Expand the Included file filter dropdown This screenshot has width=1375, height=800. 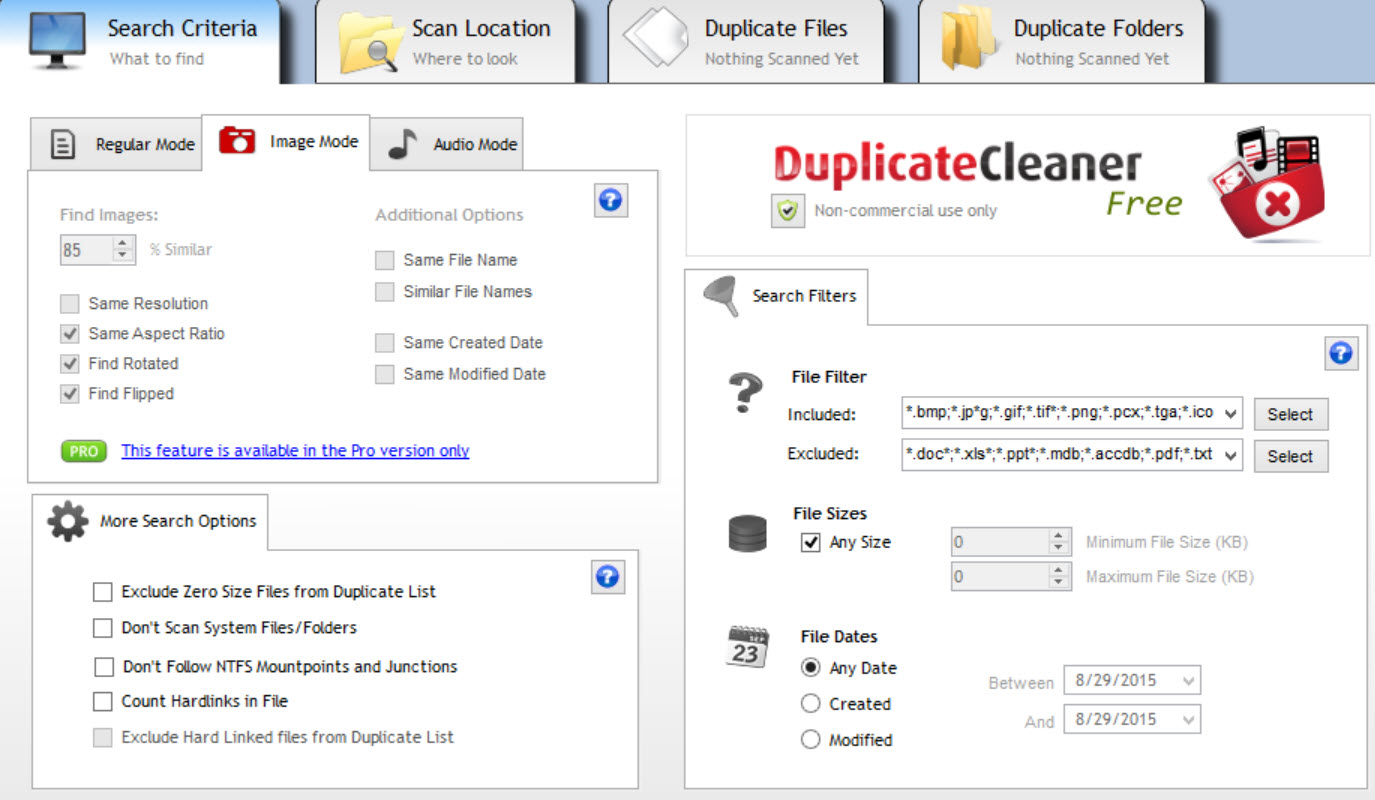pyautogui.click(x=1230, y=413)
